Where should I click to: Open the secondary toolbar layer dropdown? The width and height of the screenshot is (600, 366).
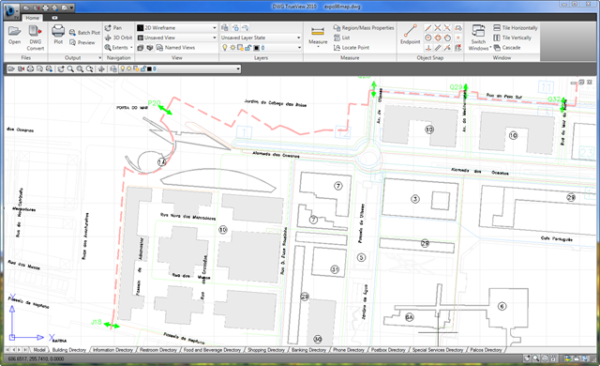click(238, 69)
